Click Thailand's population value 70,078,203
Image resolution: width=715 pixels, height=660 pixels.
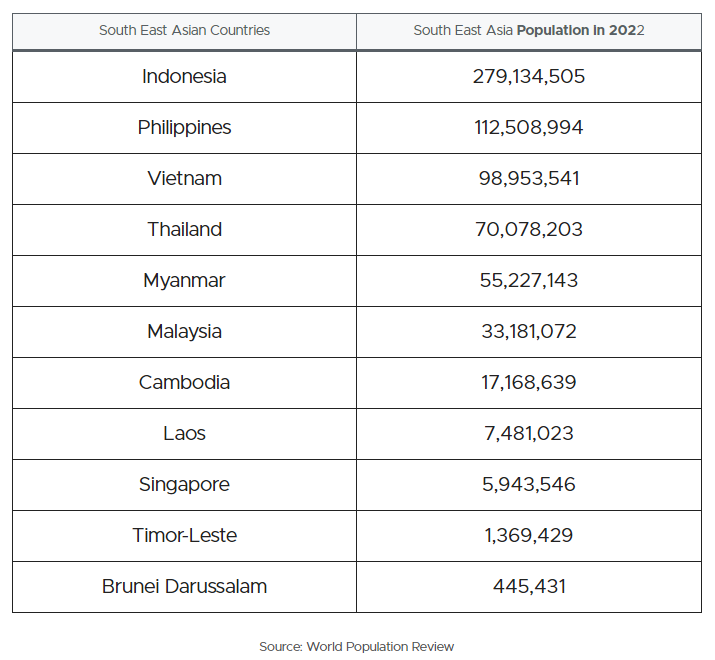(x=528, y=229)
